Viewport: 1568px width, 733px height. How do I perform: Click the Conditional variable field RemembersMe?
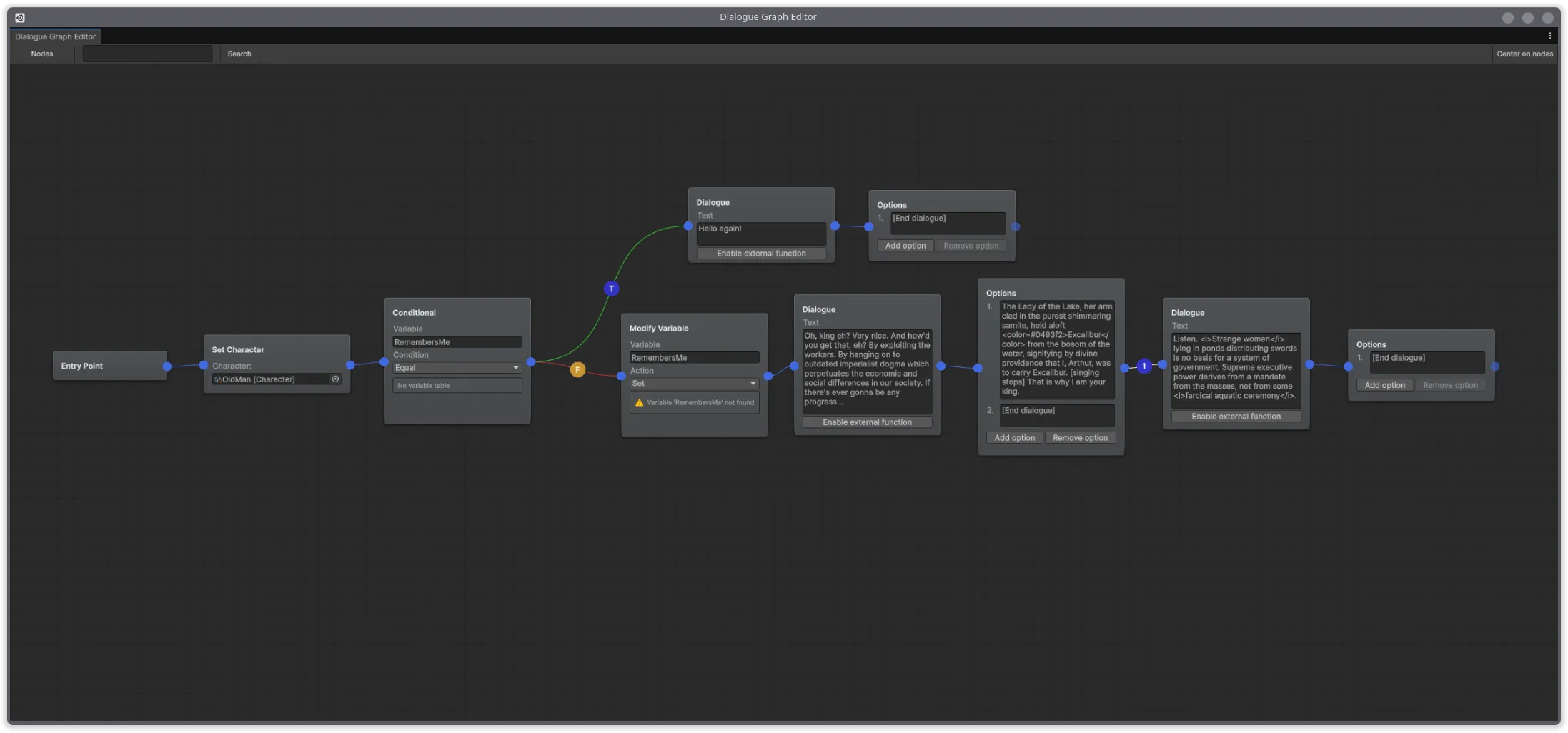coord(457,342)
